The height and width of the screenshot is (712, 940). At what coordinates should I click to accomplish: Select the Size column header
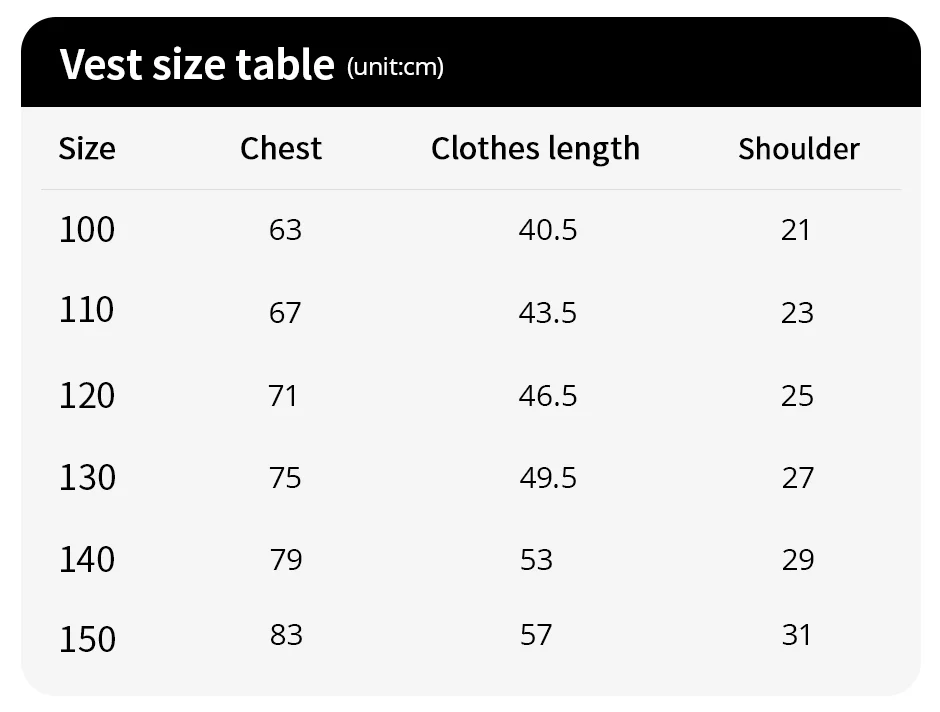87,149
